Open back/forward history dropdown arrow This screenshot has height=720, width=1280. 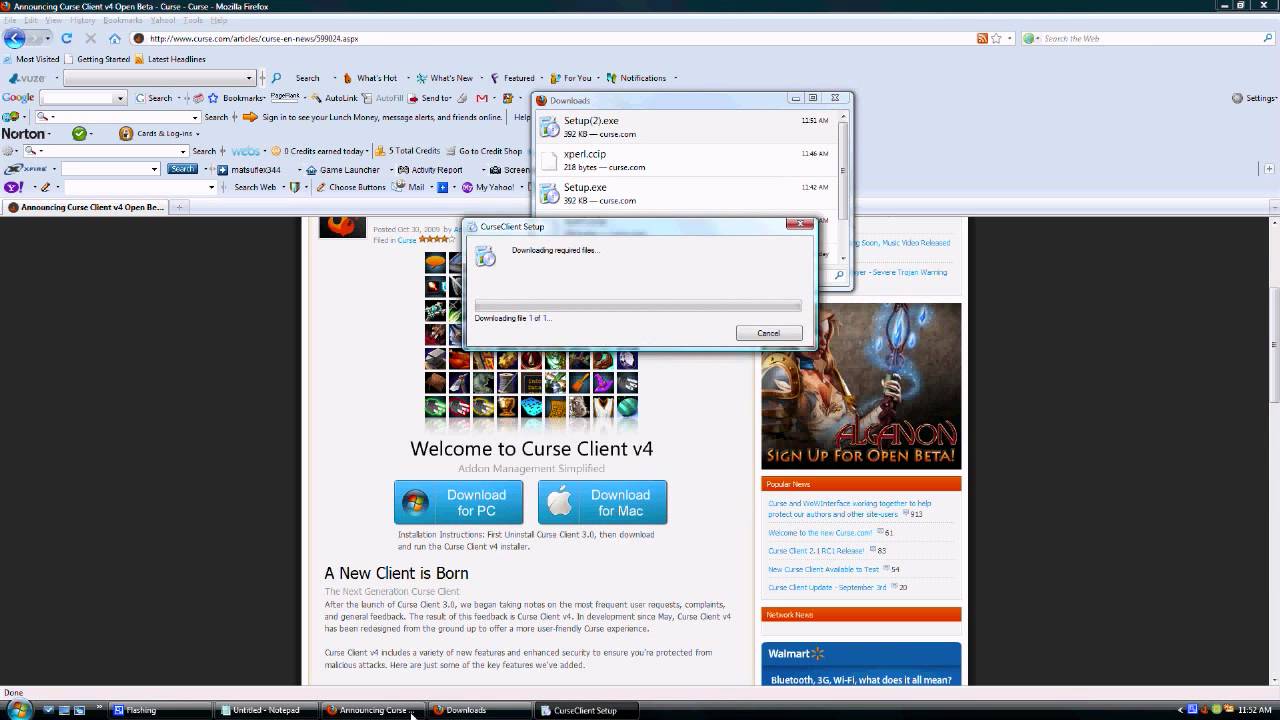47,38
